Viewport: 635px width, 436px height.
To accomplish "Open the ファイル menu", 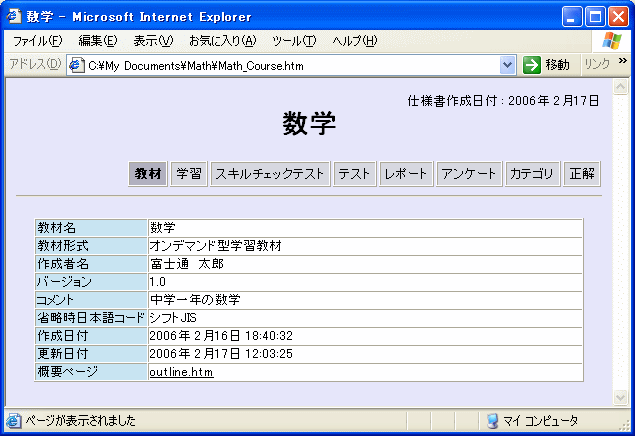I will click(x=37, y=41).
